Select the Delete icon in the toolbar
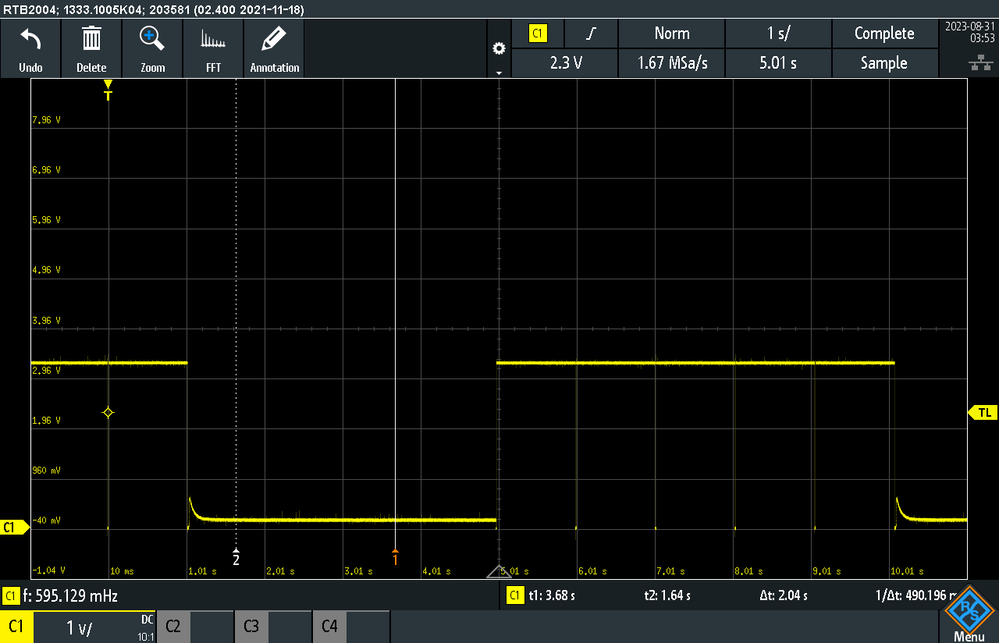Viewport: 999px width, 643px height. click(91, 48)
